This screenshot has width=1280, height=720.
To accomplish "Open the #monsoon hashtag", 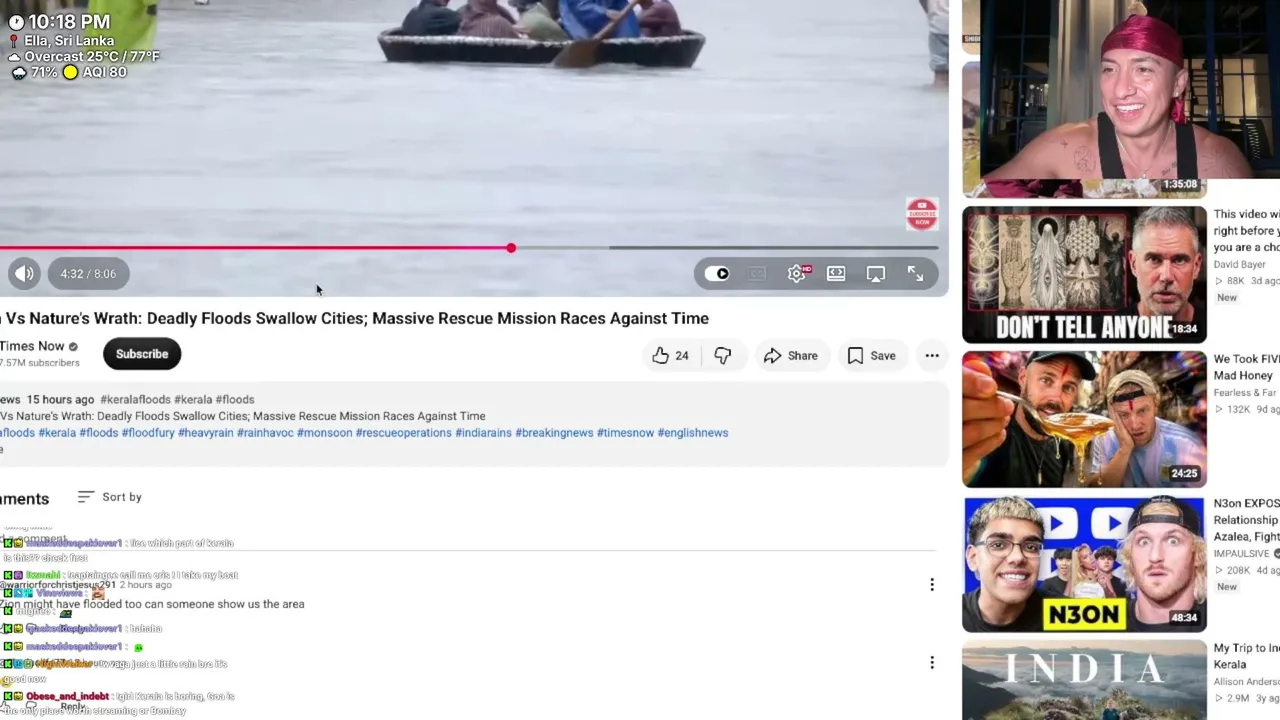I will point(325,433).
